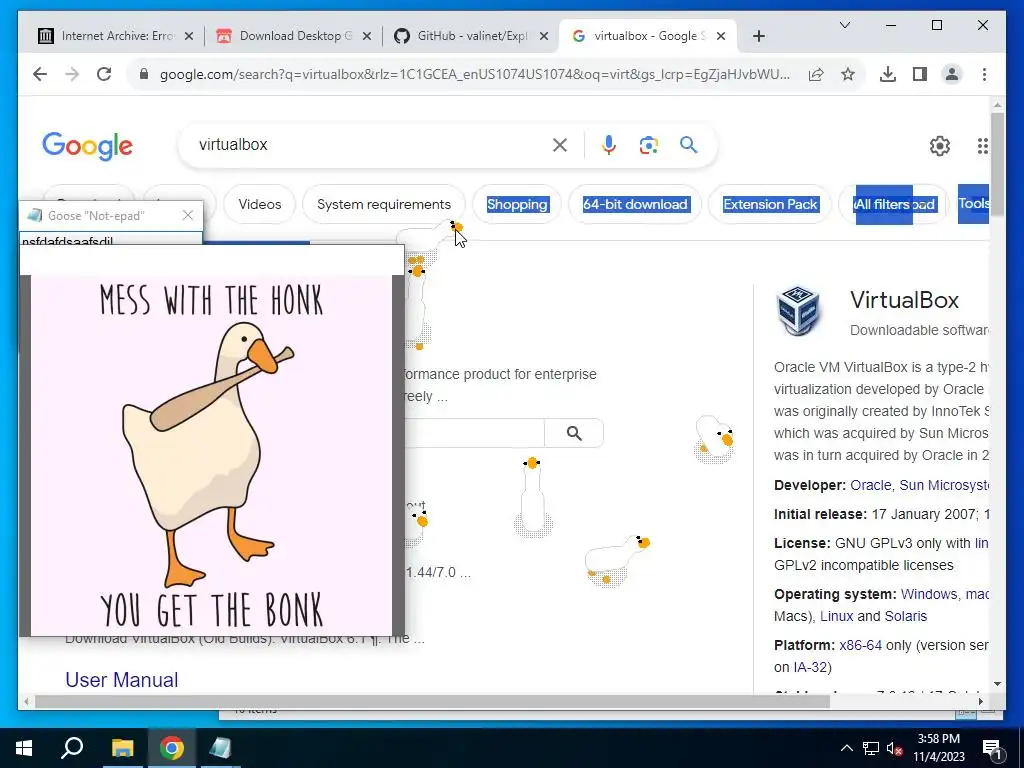Screen dimensions: 1024x768
Task: Open the Windows operating system link
Action: click(x=929, y=594)
